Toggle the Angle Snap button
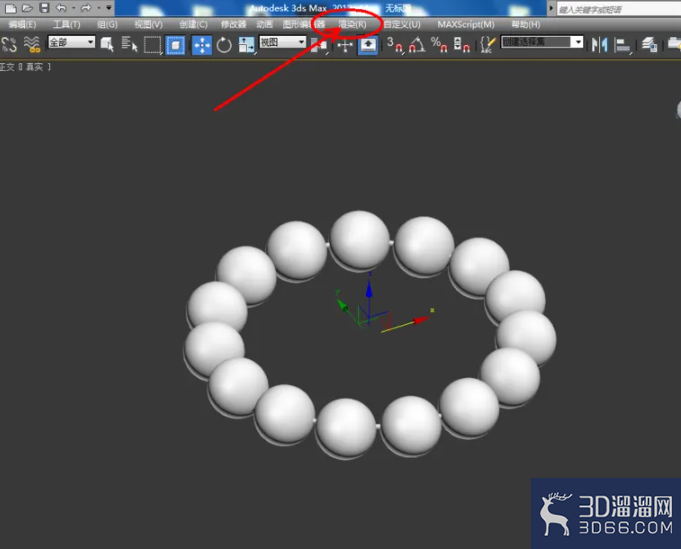The image size is (681, 549). [x=417, y=45]
